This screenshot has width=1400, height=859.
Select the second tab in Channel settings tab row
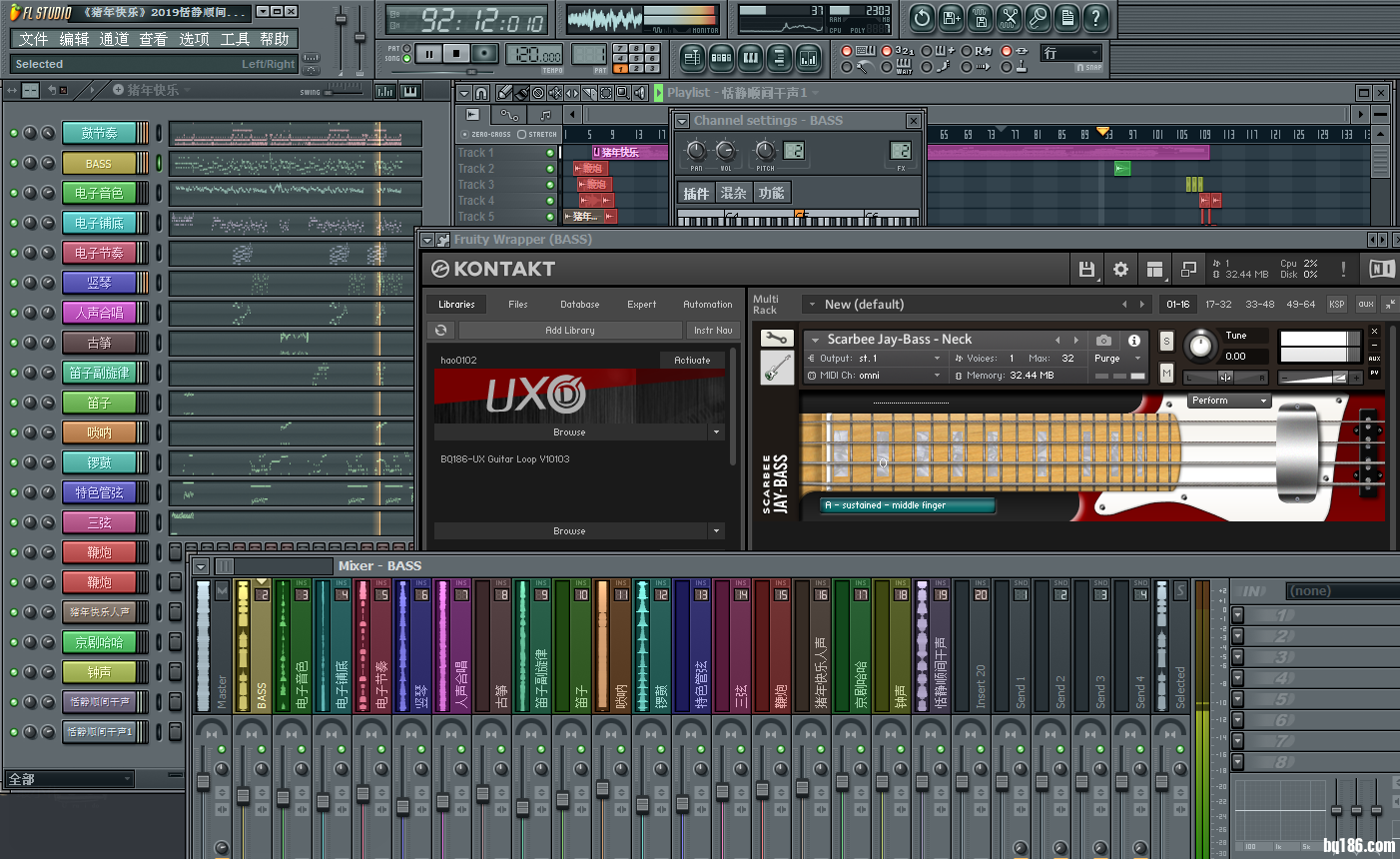[x=734, y=193]
